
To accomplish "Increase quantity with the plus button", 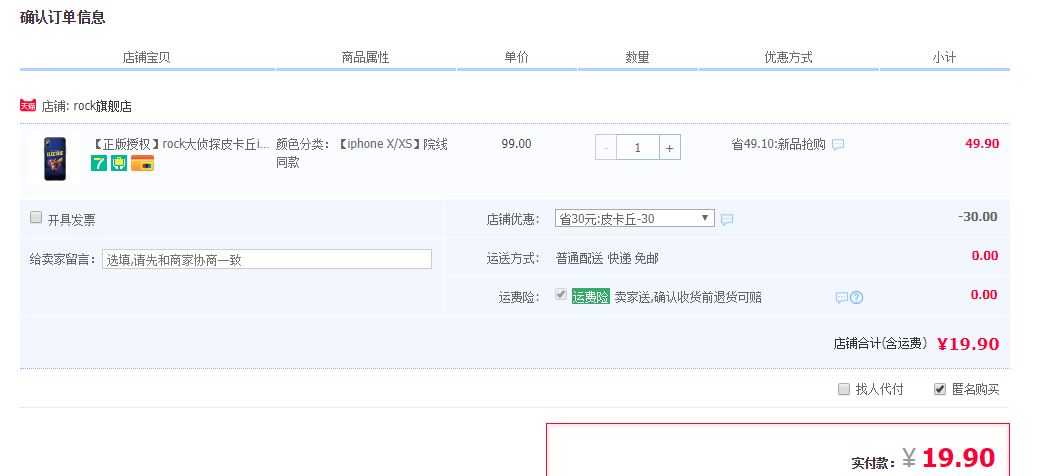I will coord(669,147).
